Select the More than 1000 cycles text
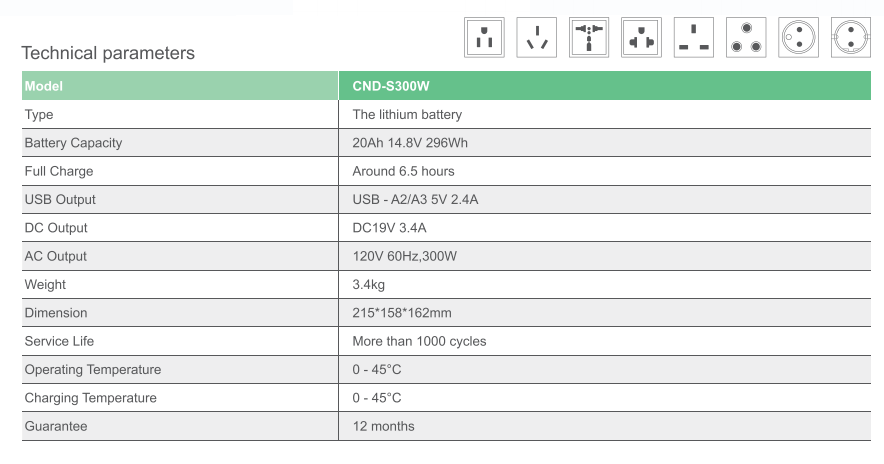The image size is (884, 464). [419, 341]
